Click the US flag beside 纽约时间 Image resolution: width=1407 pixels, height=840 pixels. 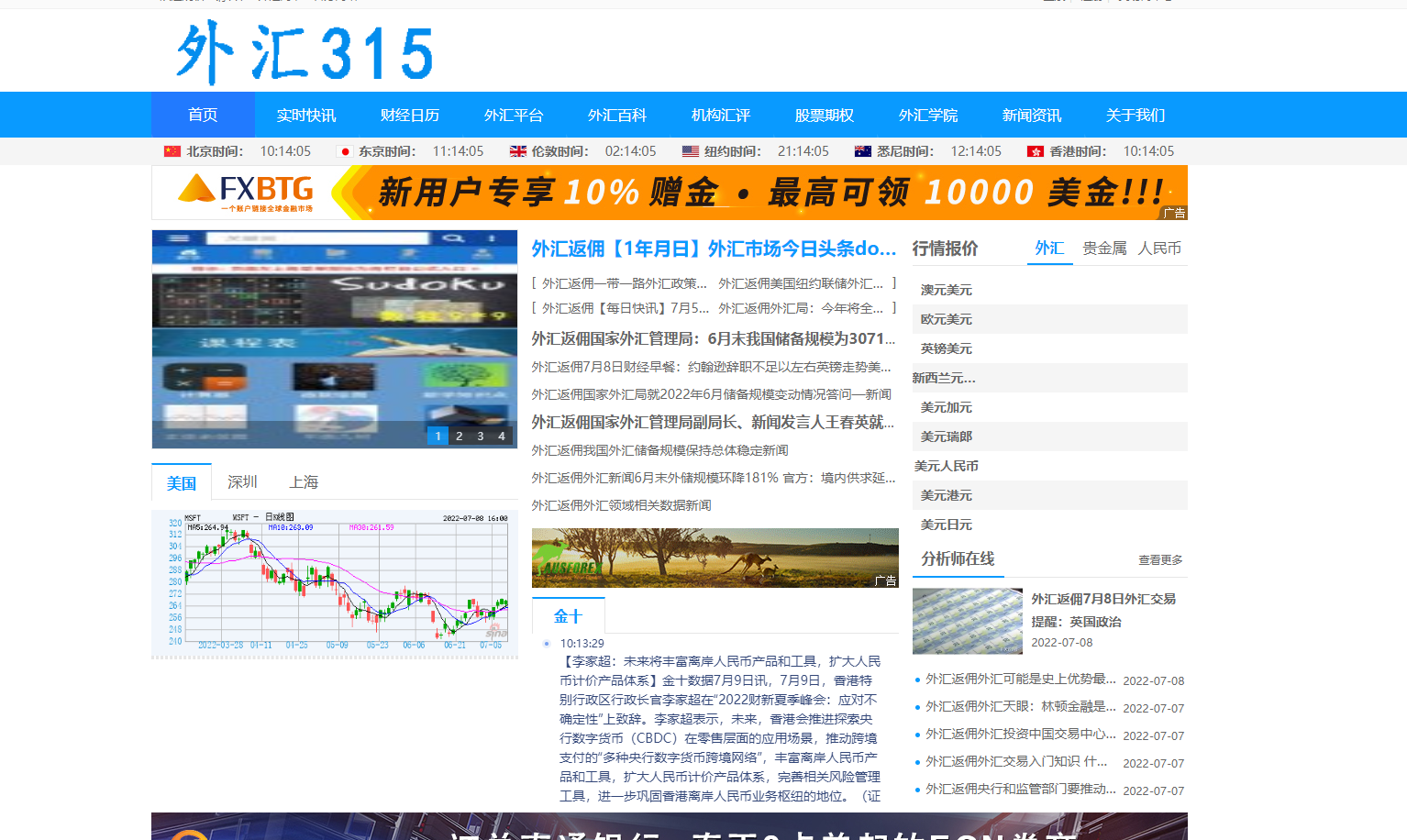click(691, 151)
